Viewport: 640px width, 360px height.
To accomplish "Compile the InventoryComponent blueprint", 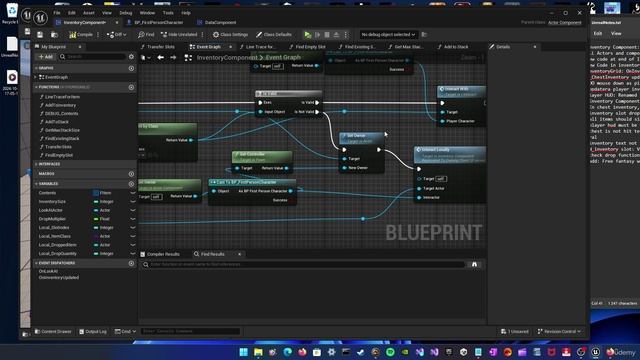I will point(81,35).
